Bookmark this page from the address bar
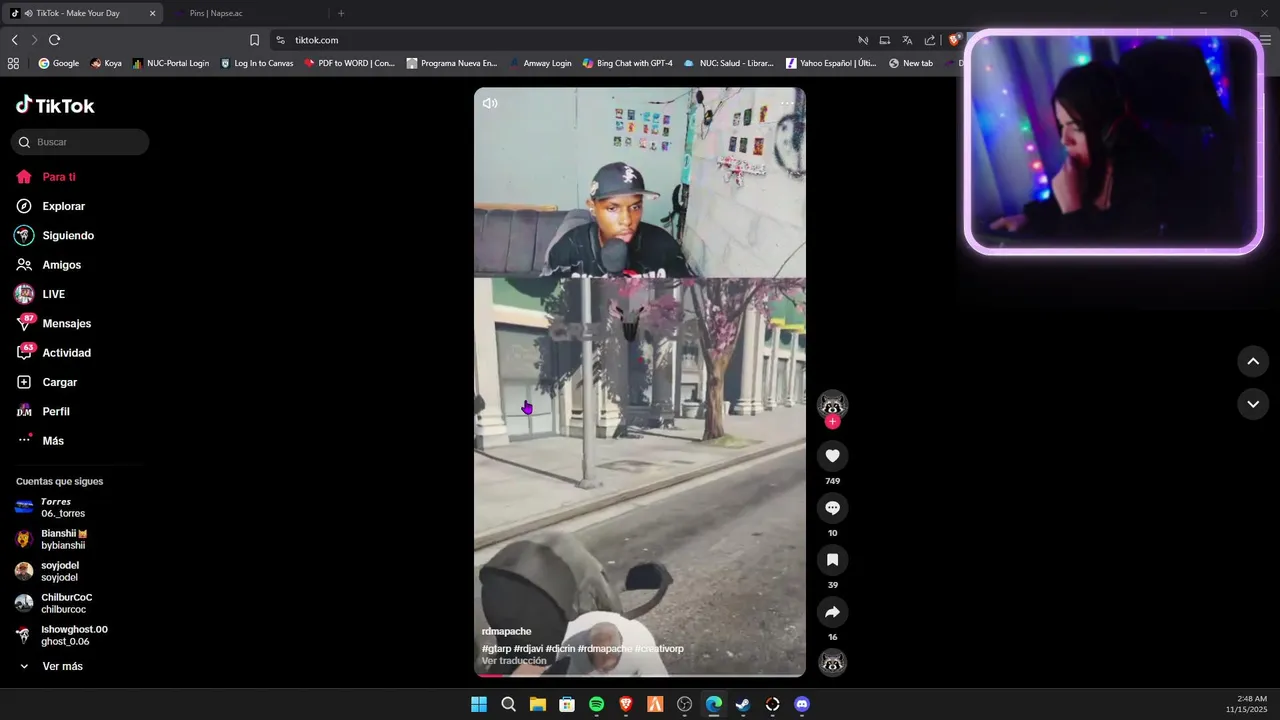 [254, 40]
